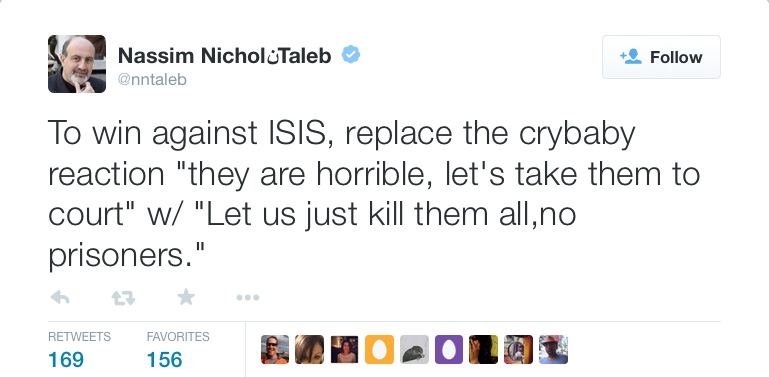View the 169 retweets list
769x377 pixels.
click(x=79, y=350)
